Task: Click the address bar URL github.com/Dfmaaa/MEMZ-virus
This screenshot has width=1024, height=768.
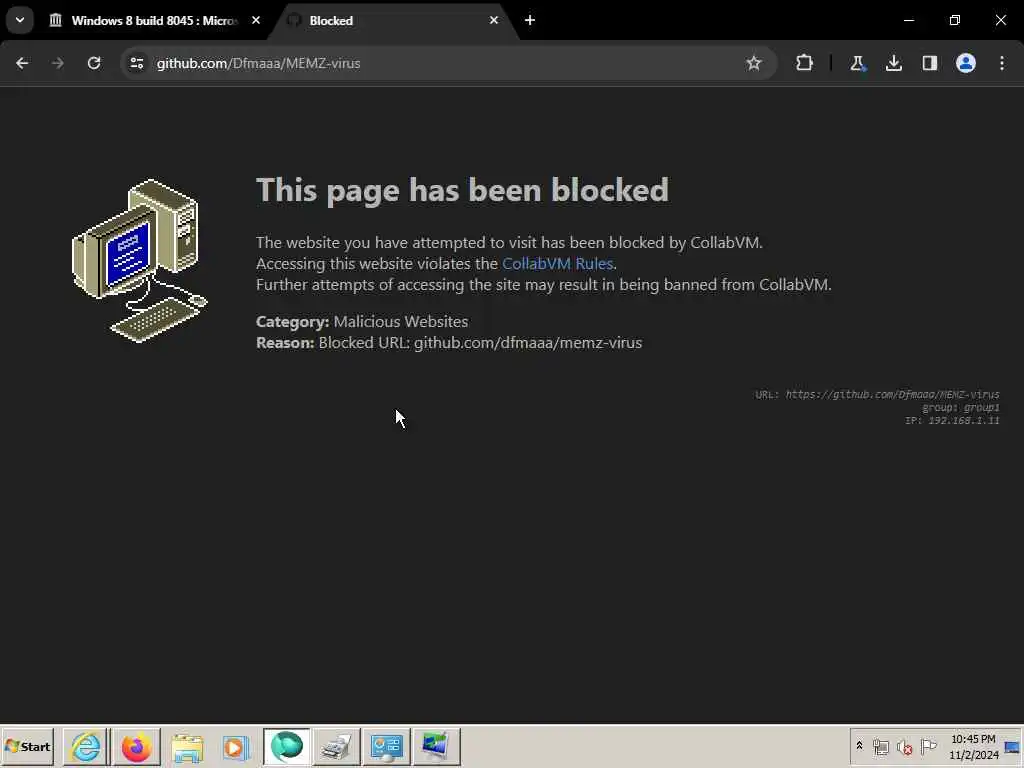Action: [x=259, y=63]
